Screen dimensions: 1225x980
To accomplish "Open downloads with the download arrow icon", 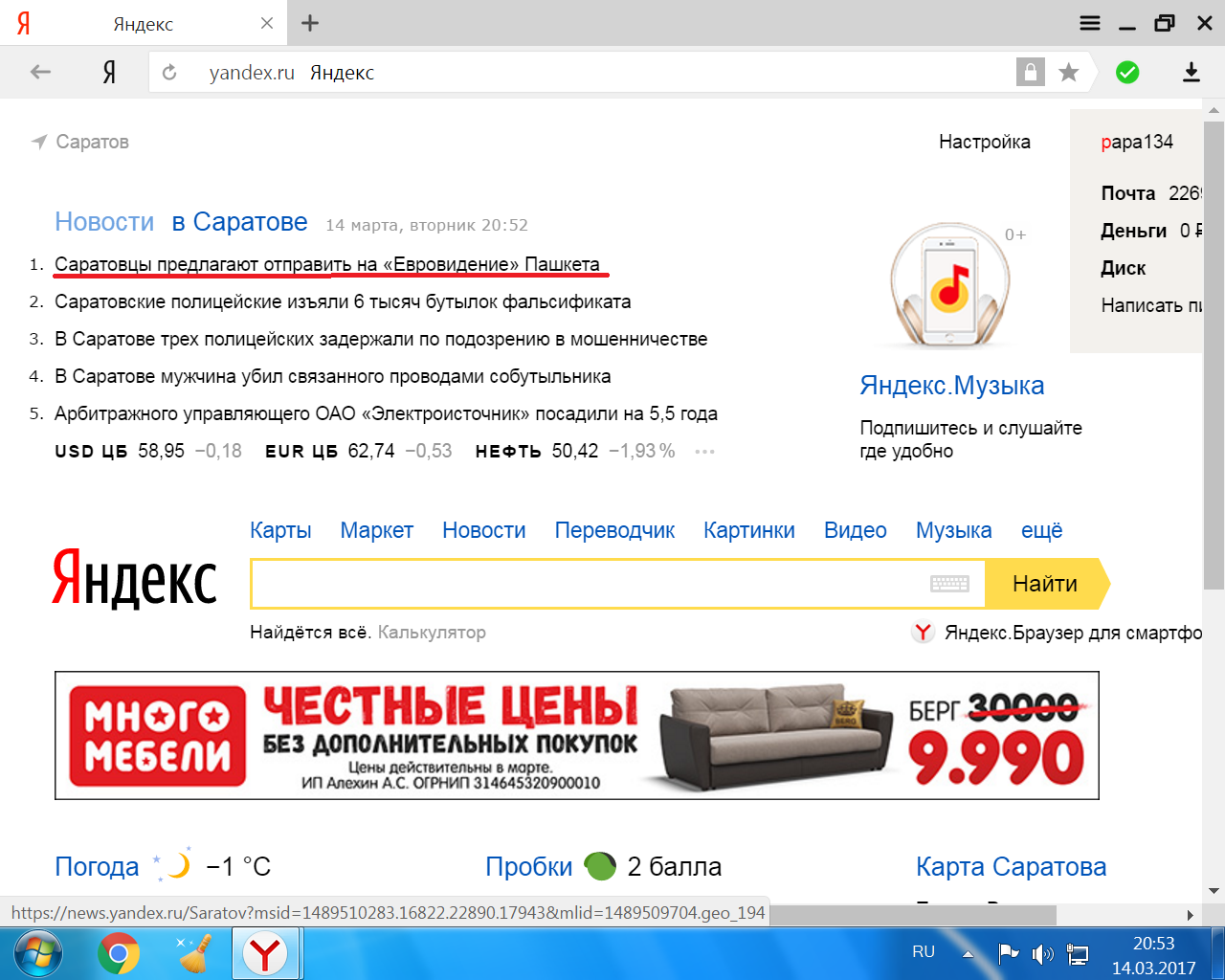I will 1191,72.
